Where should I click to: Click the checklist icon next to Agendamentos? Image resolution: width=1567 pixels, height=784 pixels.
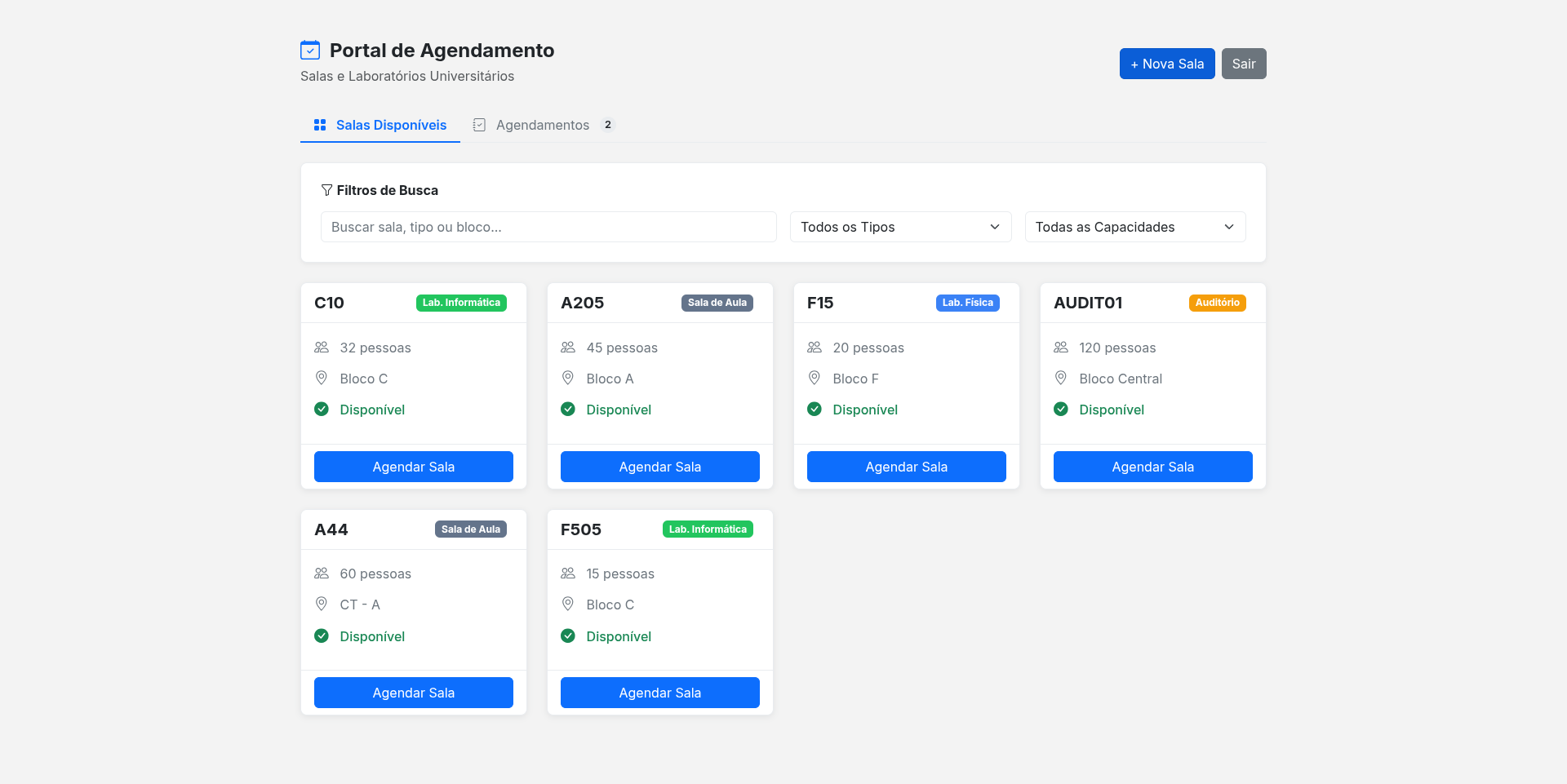pos(479,125)
